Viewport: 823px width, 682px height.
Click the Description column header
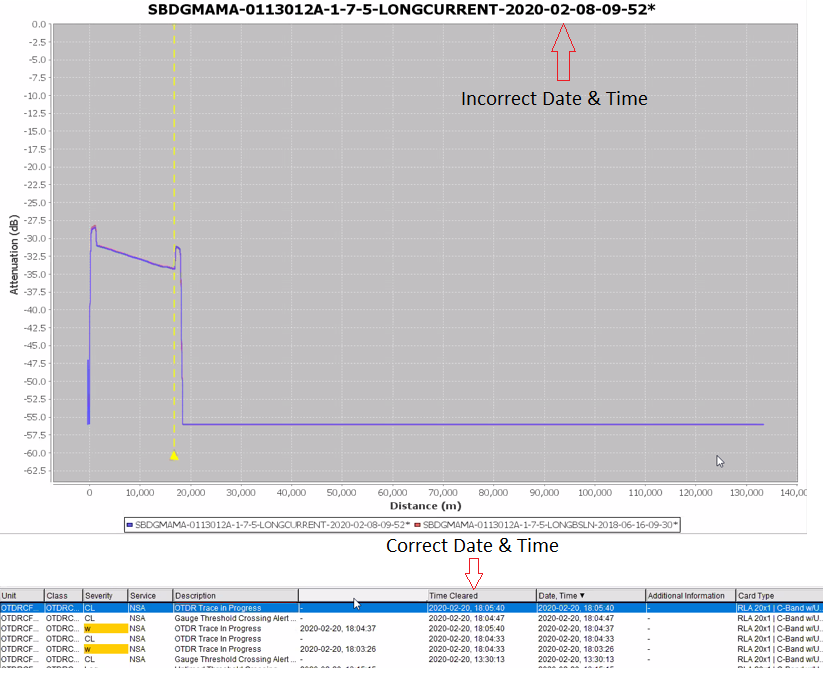click(235, 596)
